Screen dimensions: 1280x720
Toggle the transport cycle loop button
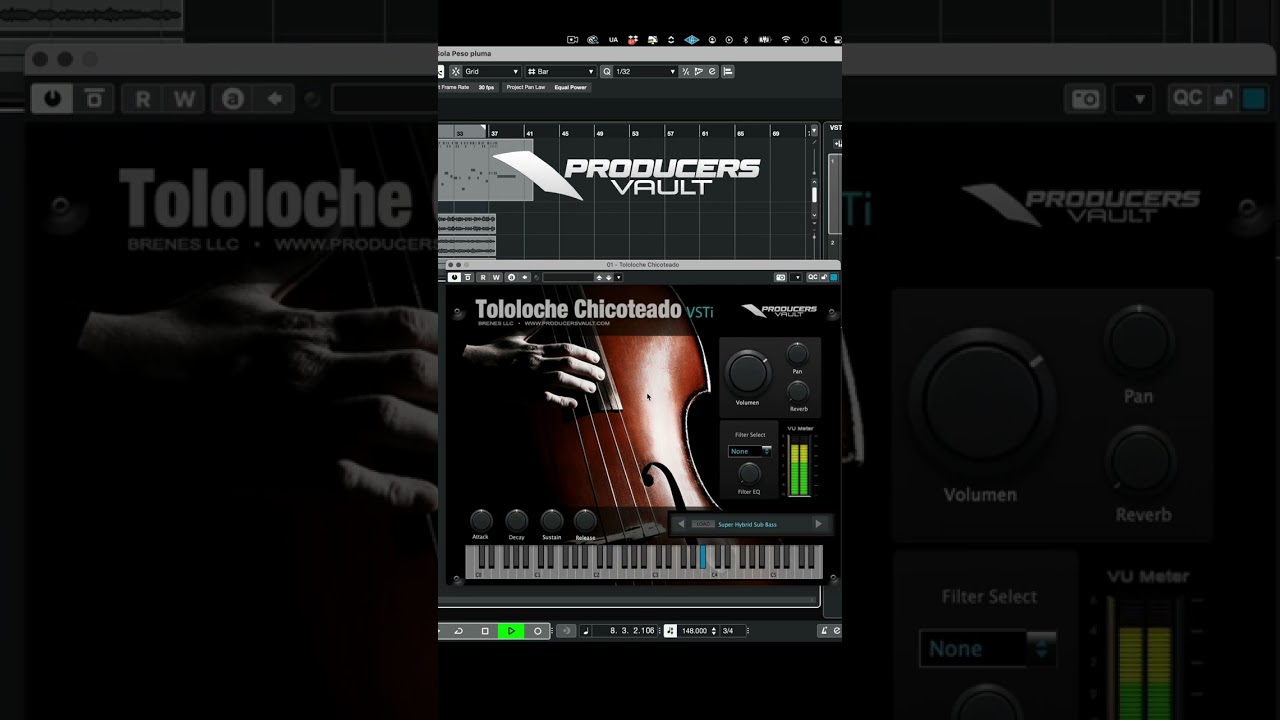[459, 631]
